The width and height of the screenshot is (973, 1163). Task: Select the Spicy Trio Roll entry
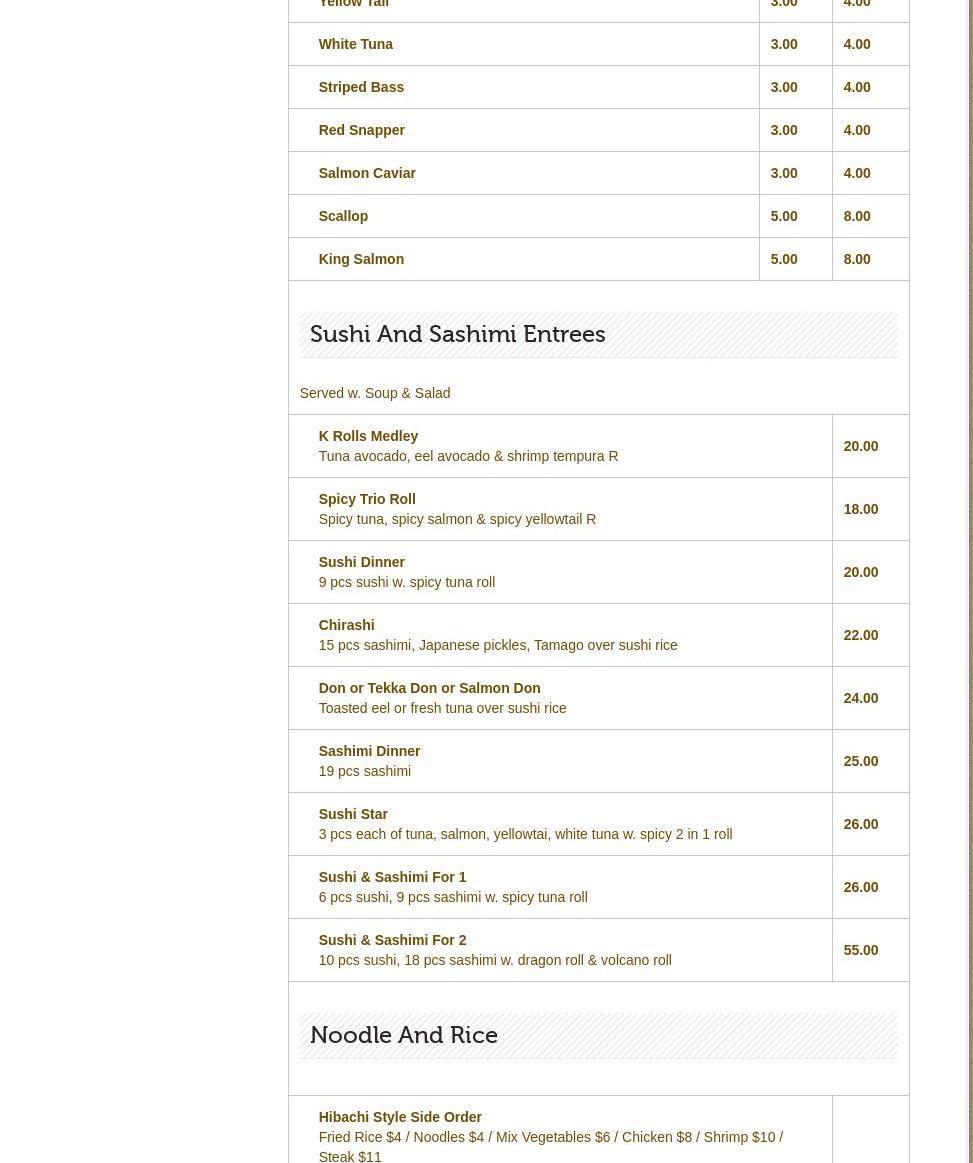tap(366, 499)
